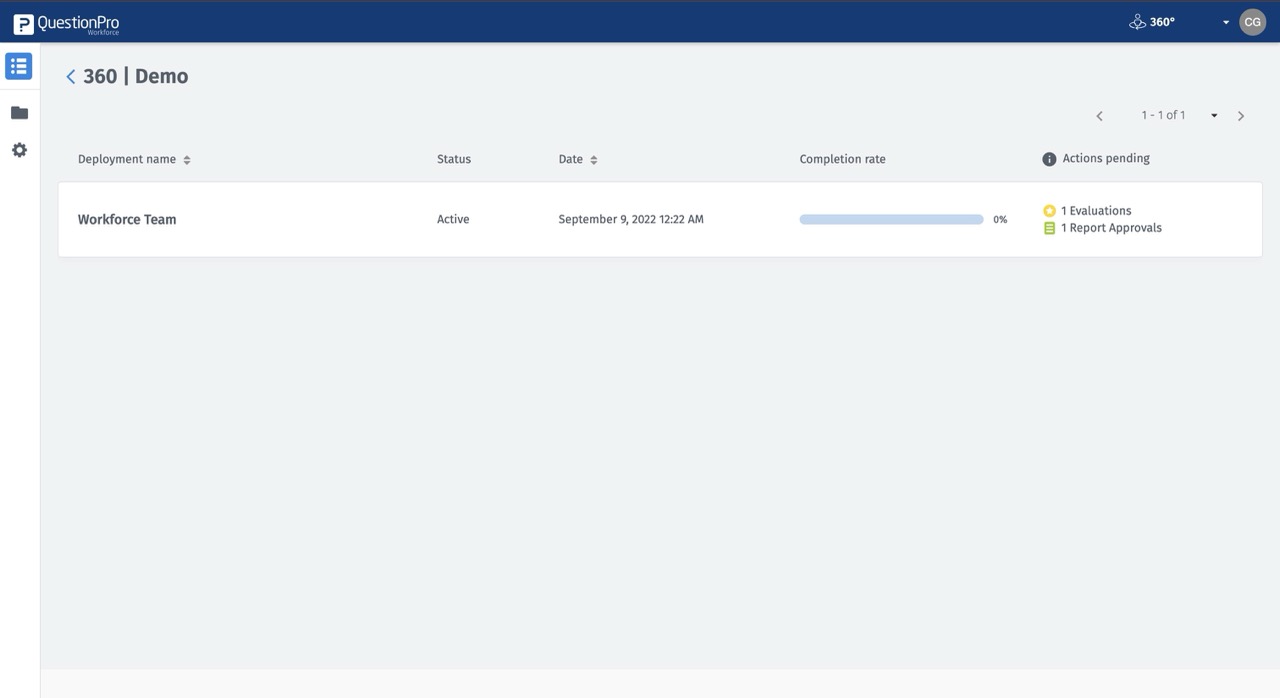Open the product switcher dropdown caret
Viewport: 1280px width, 698px height.
coord(1226,21)
